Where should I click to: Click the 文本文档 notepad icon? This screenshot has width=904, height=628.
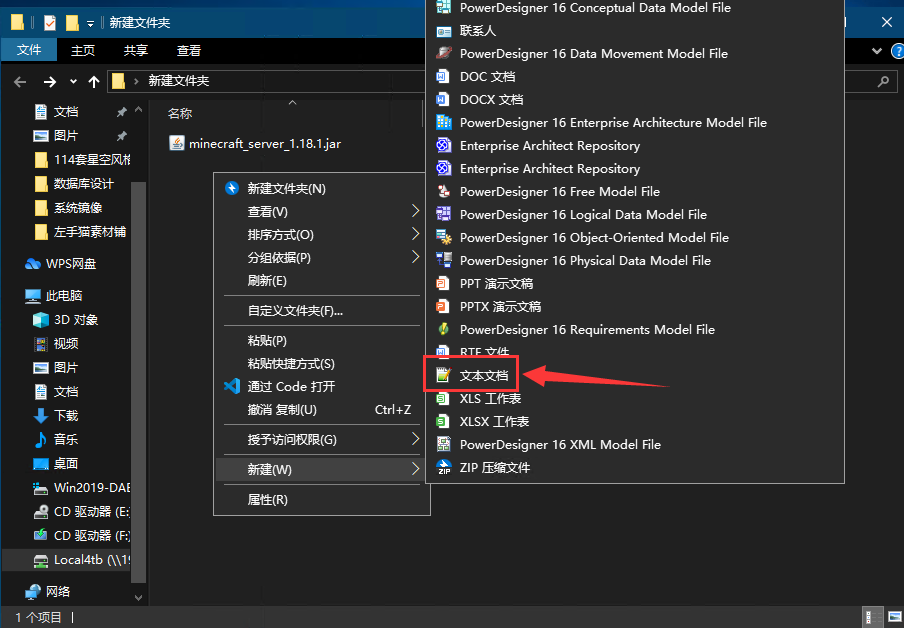(443, 375)
